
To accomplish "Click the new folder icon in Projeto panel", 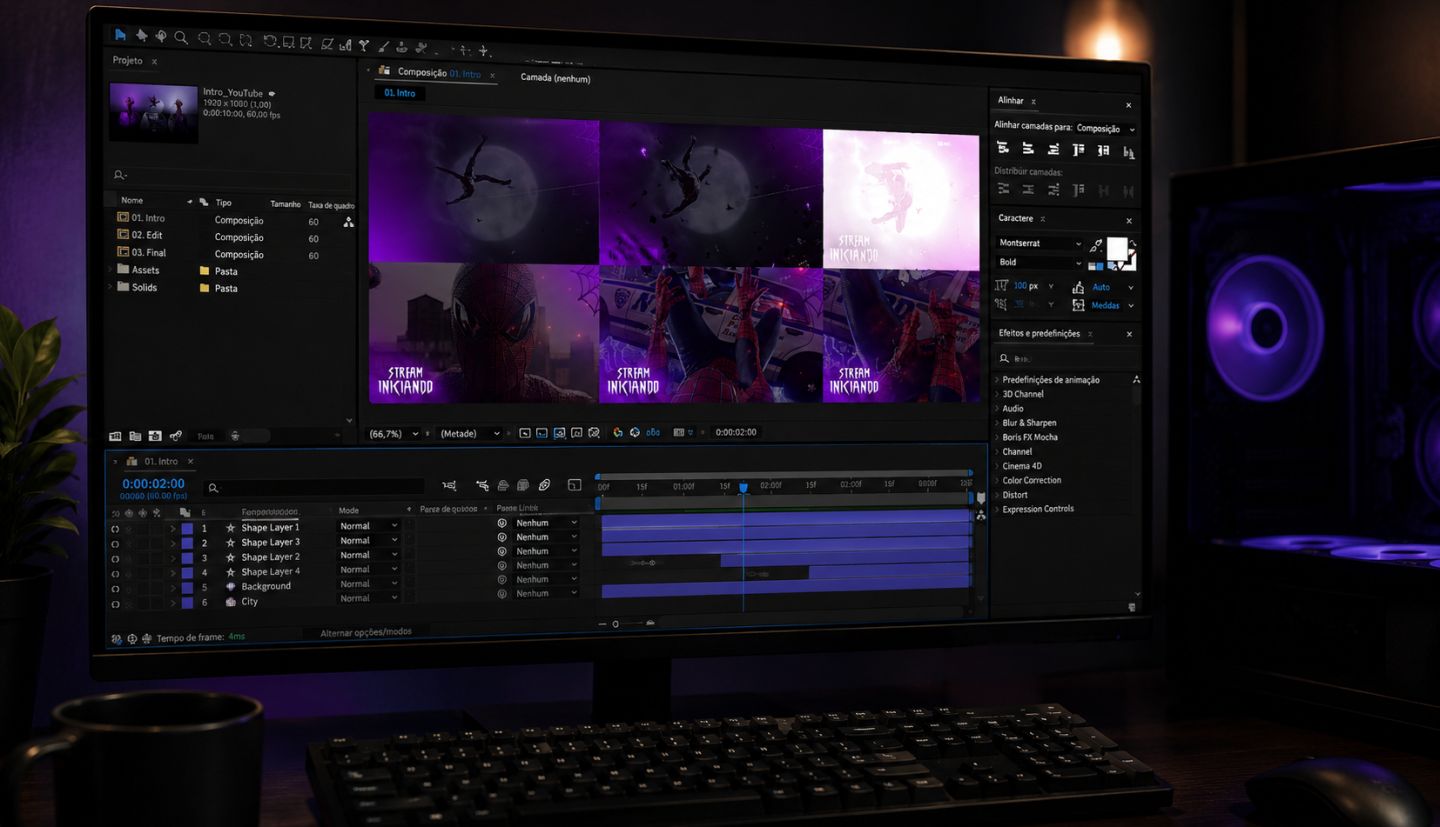I will click(x=135, y=436).
